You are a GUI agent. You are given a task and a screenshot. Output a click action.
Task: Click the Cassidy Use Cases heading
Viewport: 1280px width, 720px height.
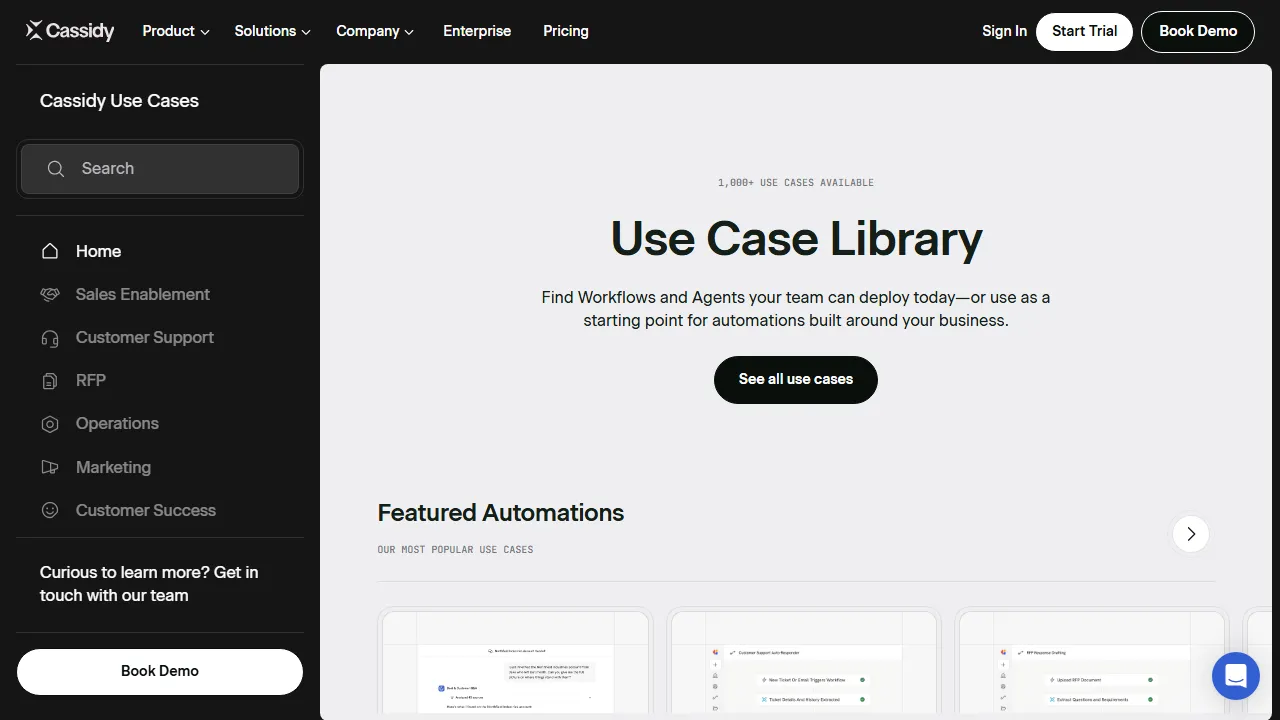point(119,101)
